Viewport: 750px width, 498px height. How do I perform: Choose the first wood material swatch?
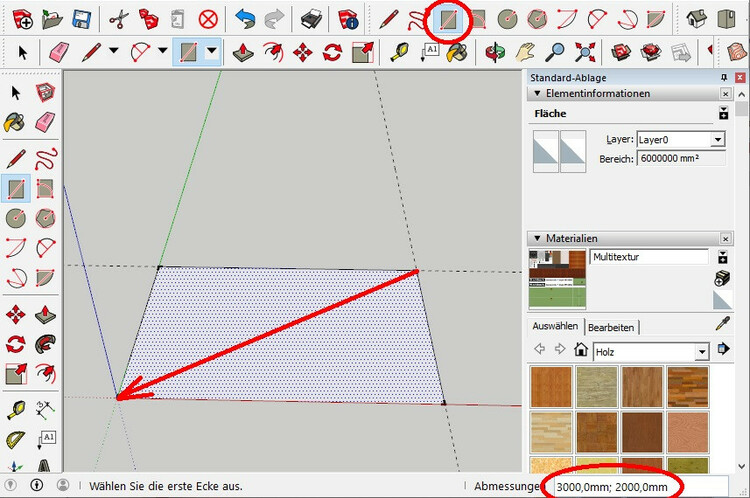tap(549, 387)
